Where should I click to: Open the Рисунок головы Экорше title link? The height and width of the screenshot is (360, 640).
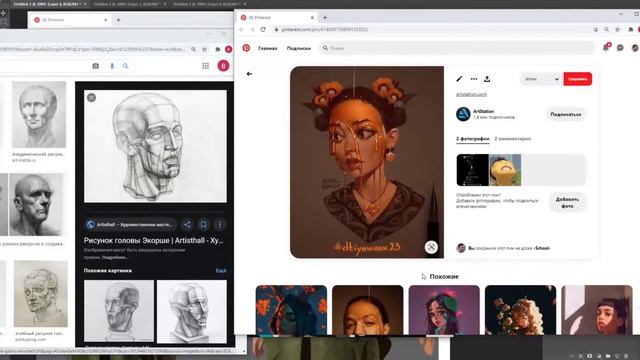point(153,240)
